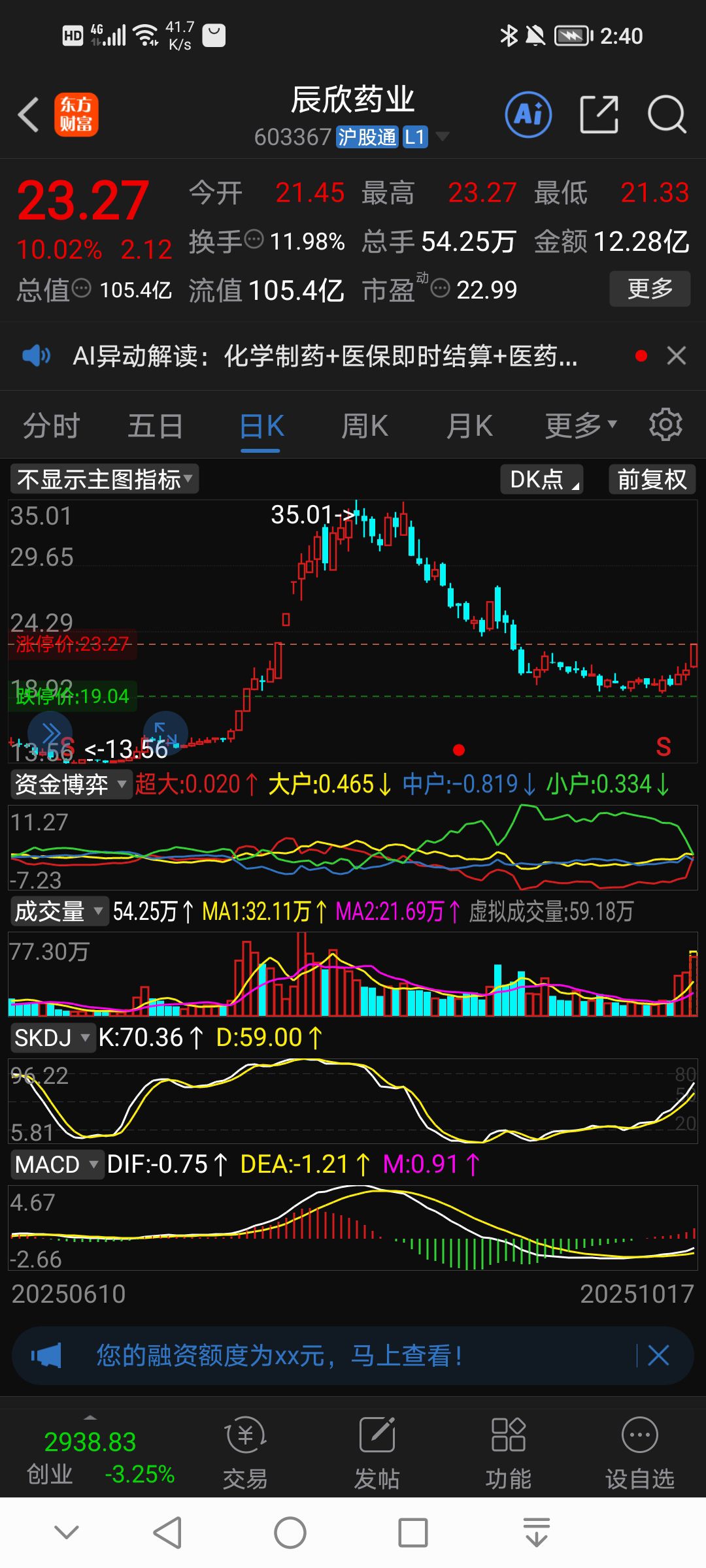The width and height of the screenshot is (706, 1568).
Task: Expand 更多 chart period dropdown
Action: point(581,426)
